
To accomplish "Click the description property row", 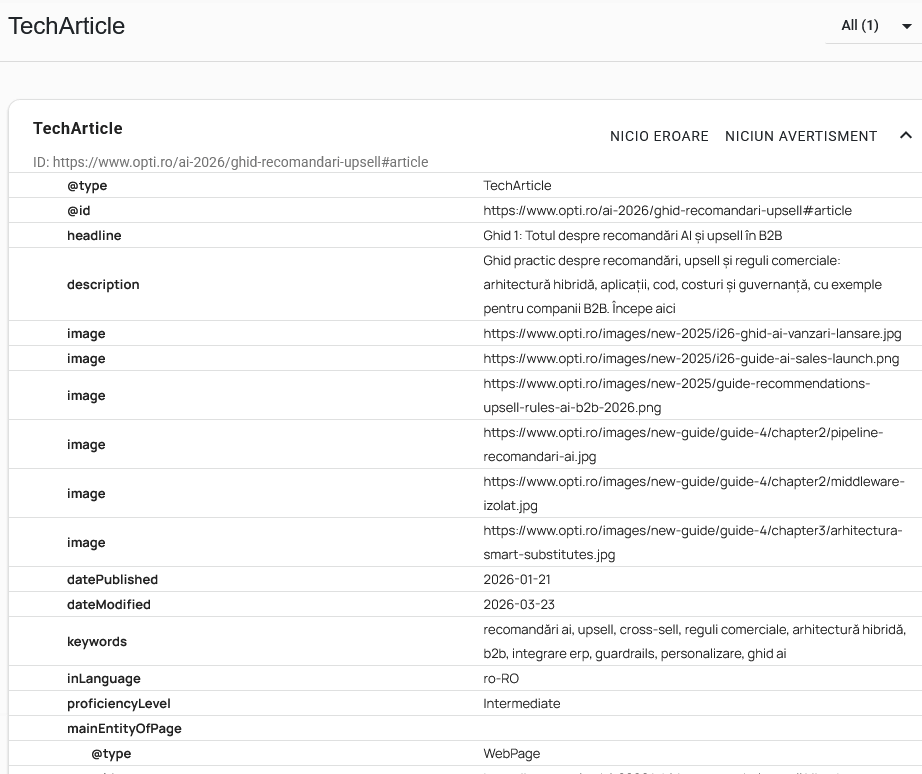I will [x=460, y=284].
